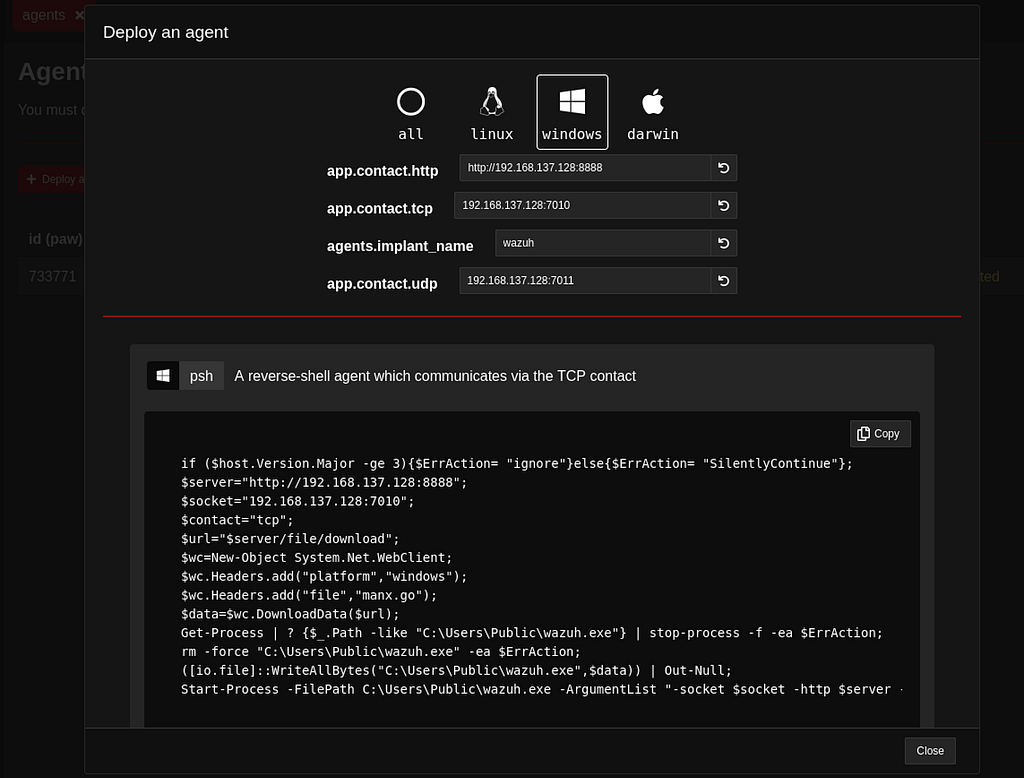Click the background Deploy an agent button
The height and width of the screenshot is (778, 1024).
point(52,179)
